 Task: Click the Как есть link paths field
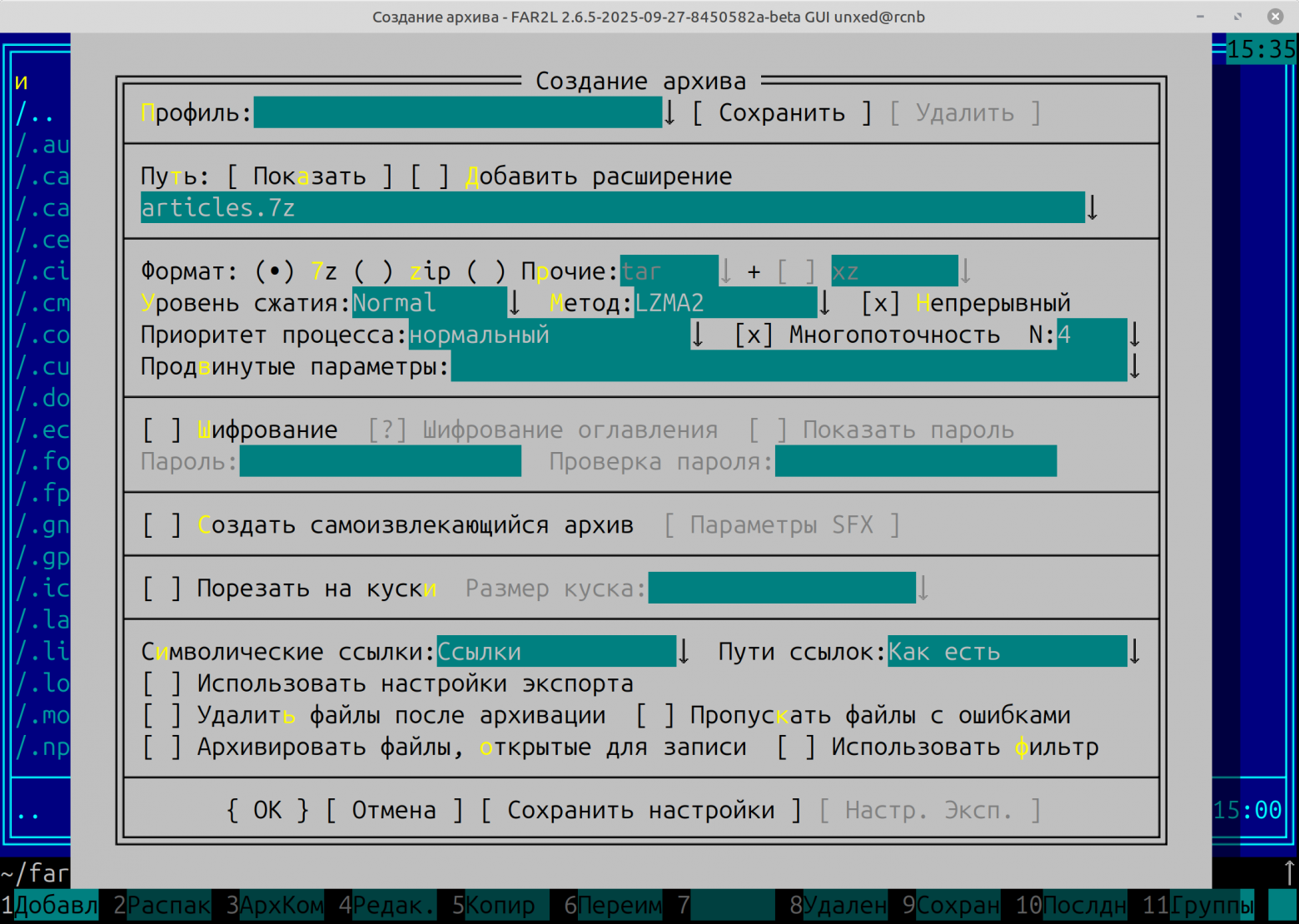coord(1007,652)
